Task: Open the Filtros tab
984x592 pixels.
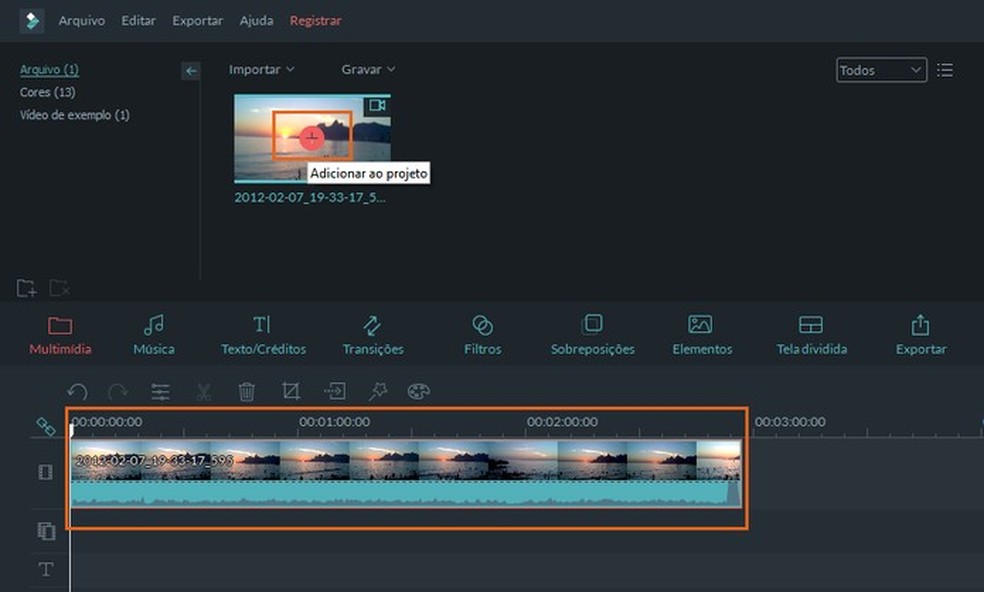Action: [482, 336]
